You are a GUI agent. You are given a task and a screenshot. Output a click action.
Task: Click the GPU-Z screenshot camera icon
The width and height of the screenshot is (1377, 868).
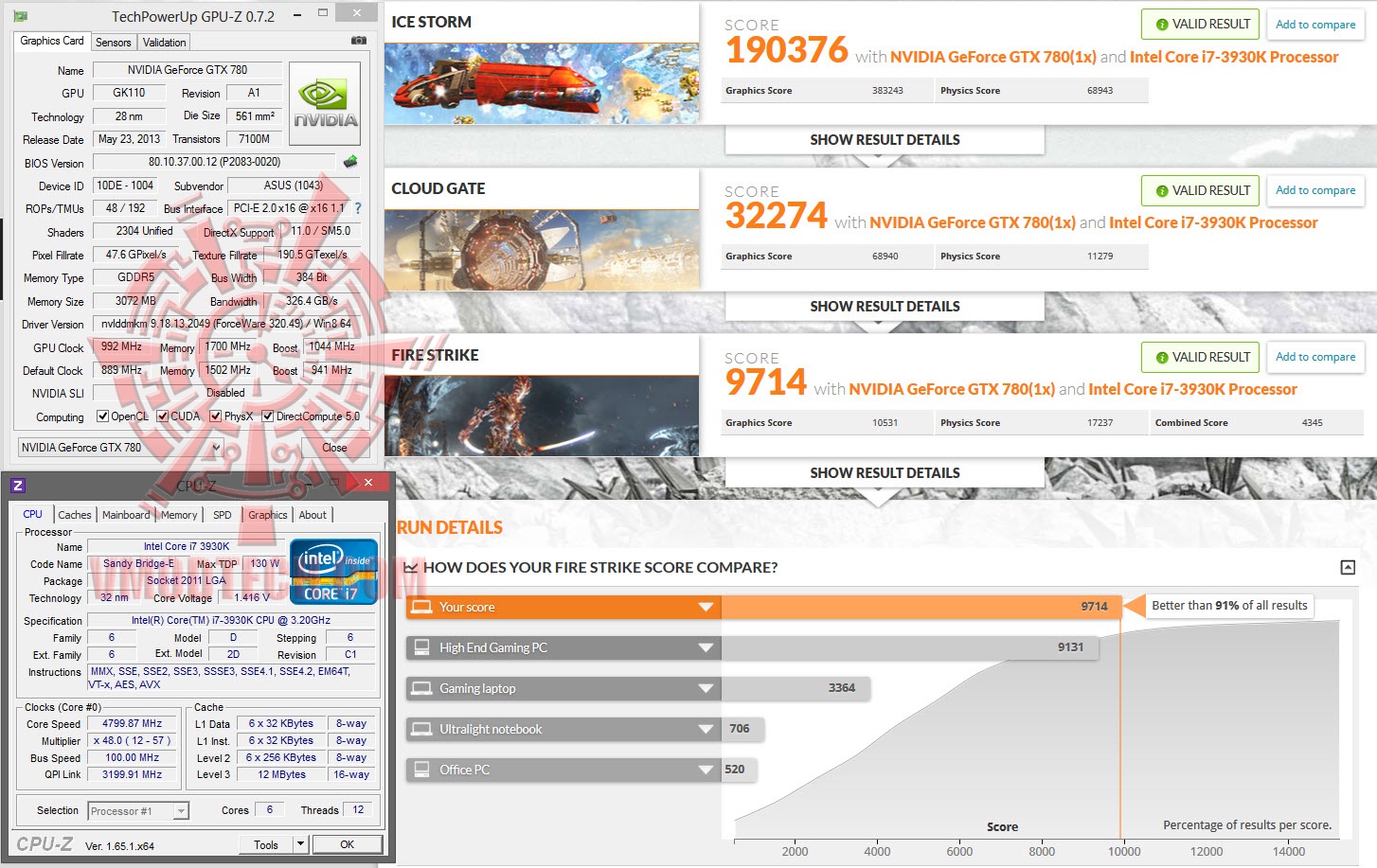pyautogui.click(x=358, y=41)
